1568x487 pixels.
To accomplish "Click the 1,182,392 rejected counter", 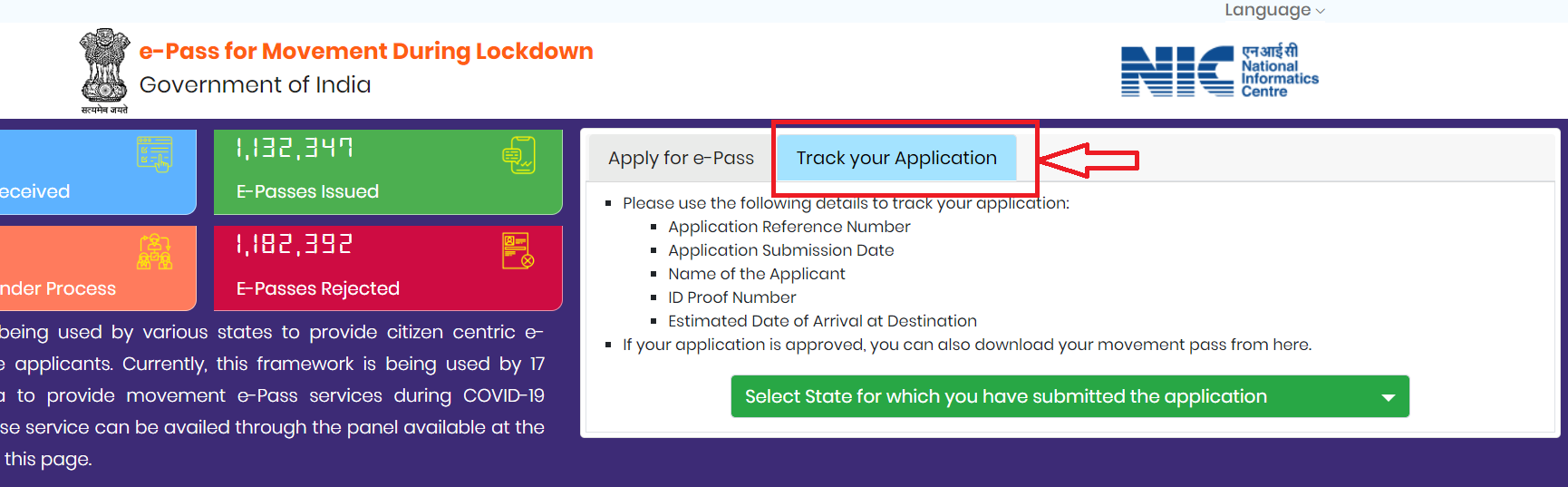I will tap(295, 244).
